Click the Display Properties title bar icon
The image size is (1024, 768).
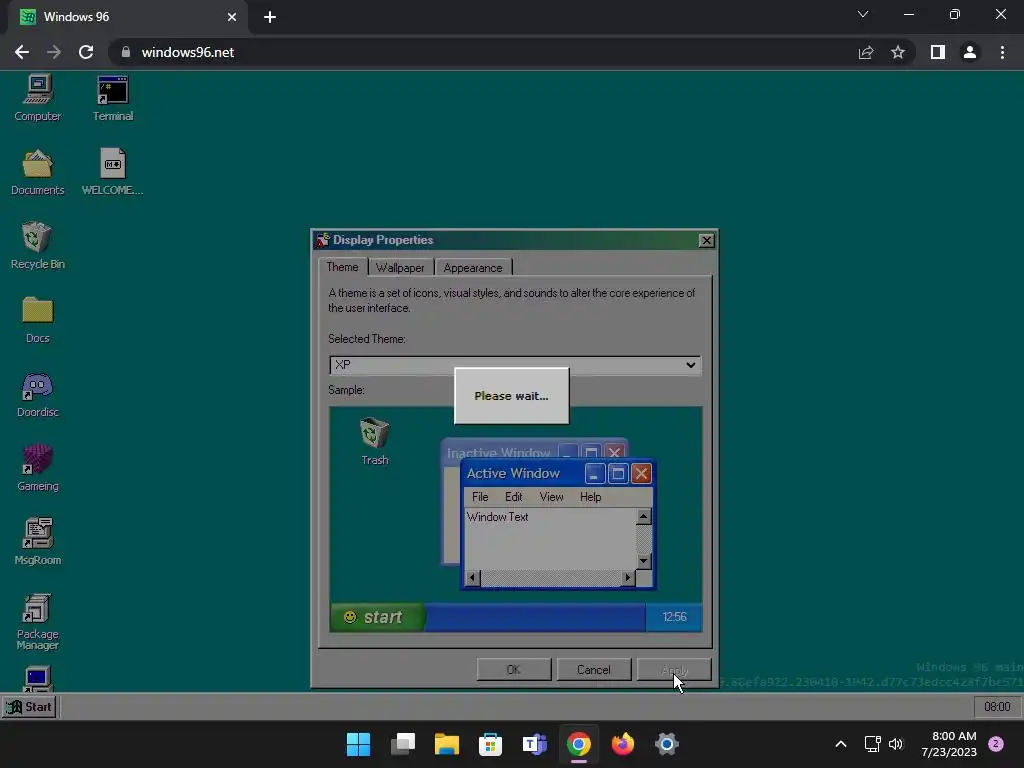(323, 240)
